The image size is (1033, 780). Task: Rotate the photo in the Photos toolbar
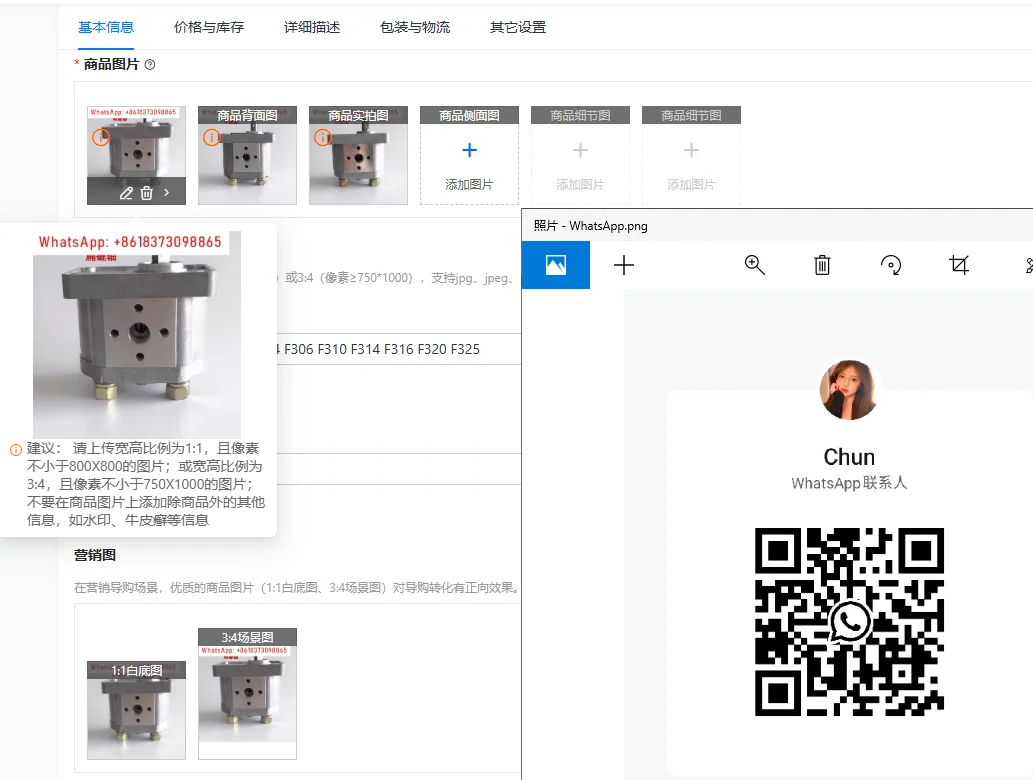tap(891, 265)
